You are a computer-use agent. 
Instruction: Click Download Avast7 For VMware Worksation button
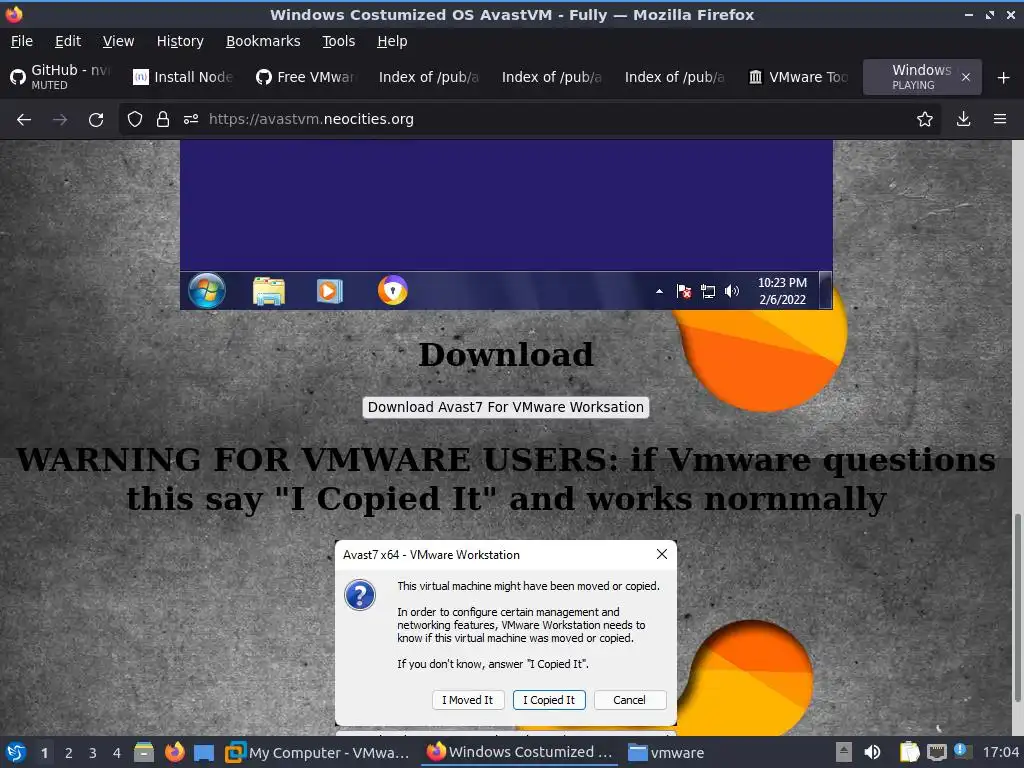pos(505,407)
